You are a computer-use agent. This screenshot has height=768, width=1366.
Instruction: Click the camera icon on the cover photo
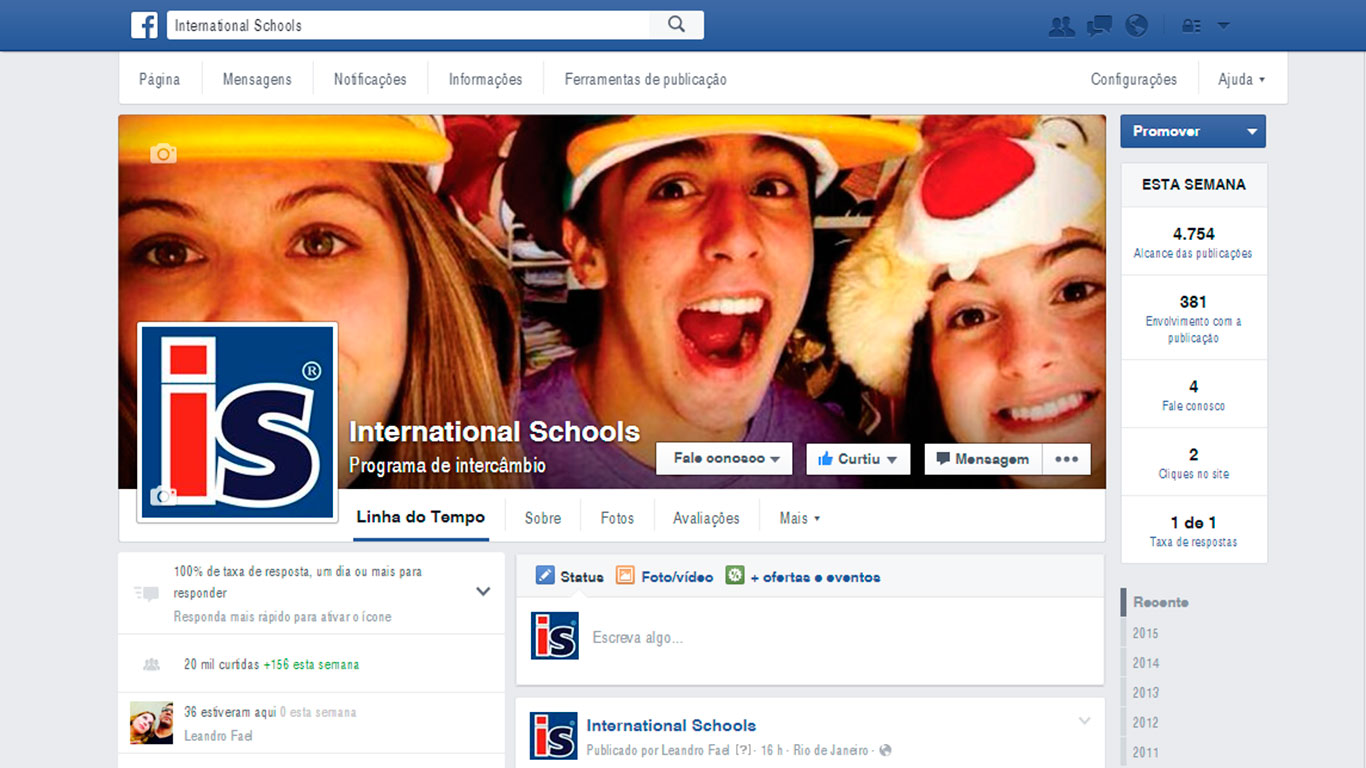pyautogui.click(x=163, y=153)
